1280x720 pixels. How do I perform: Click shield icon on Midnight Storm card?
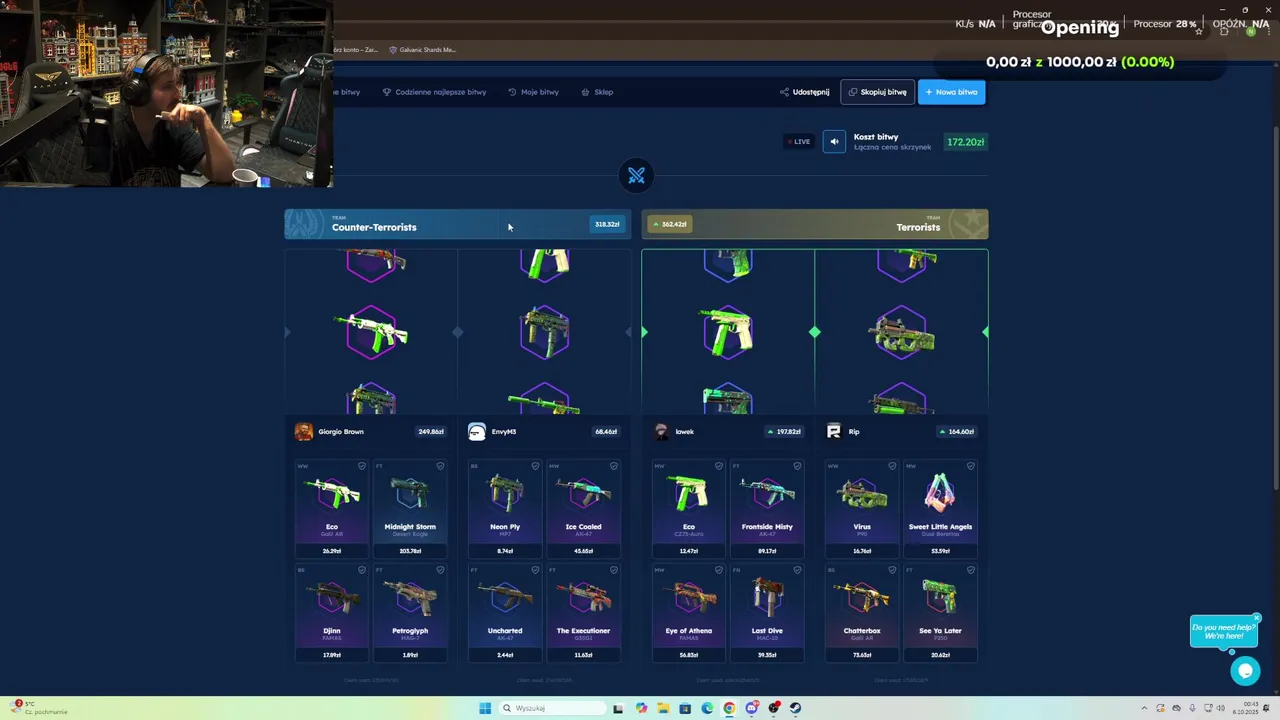[439, 466]
